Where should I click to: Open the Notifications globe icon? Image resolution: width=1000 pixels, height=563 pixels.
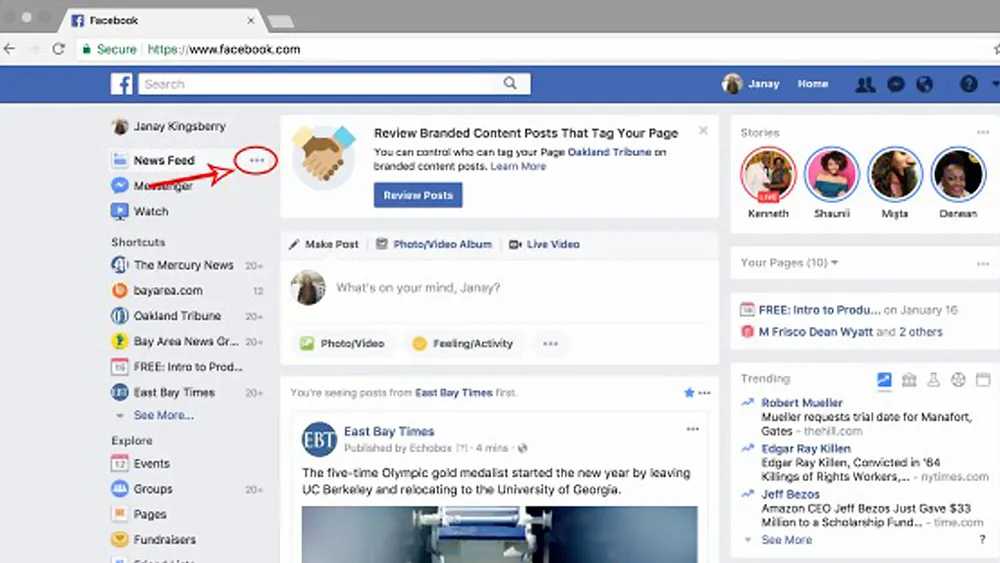tap(924, 84)
